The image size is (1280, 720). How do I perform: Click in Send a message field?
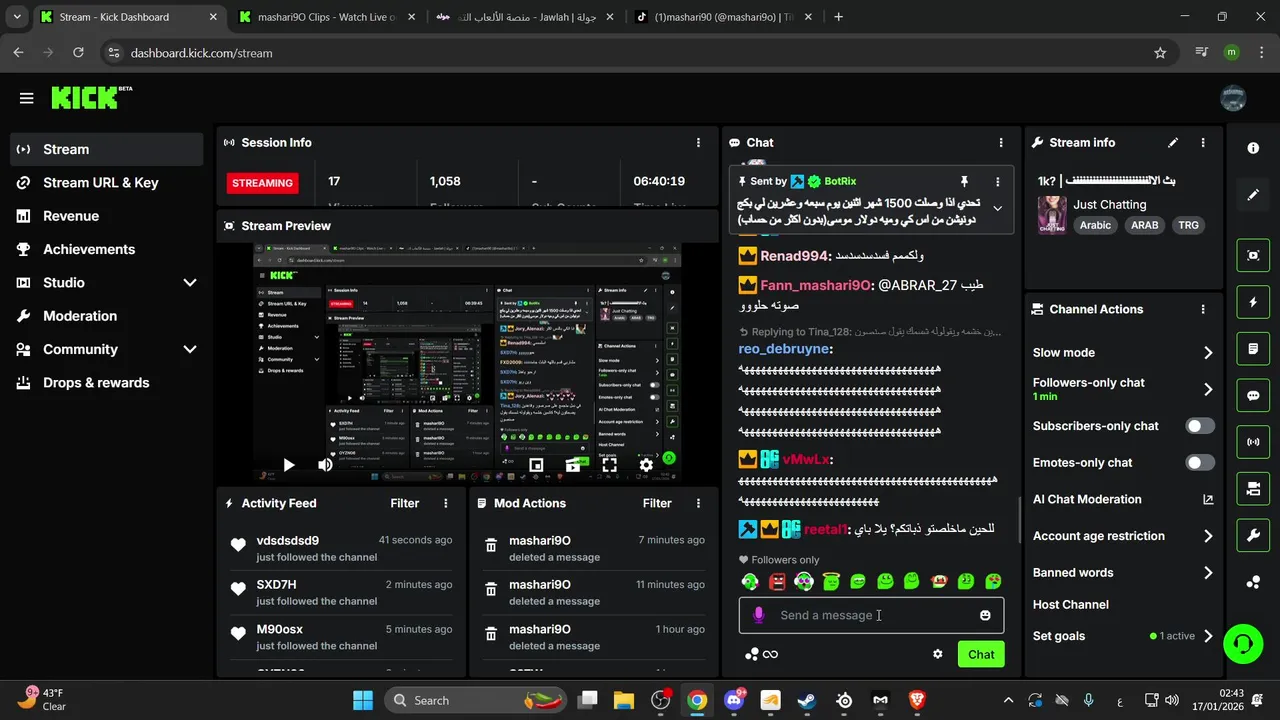click(x=872, y=615)
